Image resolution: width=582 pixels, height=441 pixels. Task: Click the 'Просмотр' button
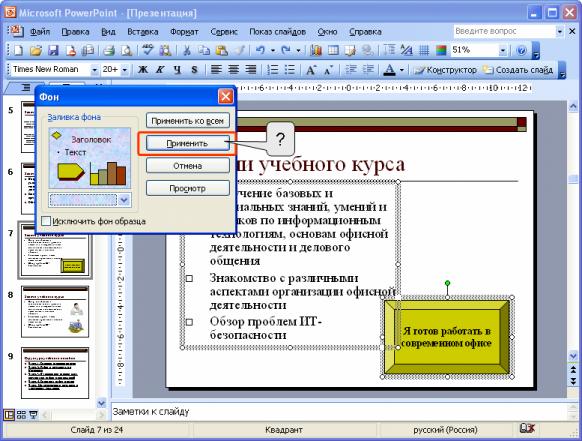tap(187, 188)
